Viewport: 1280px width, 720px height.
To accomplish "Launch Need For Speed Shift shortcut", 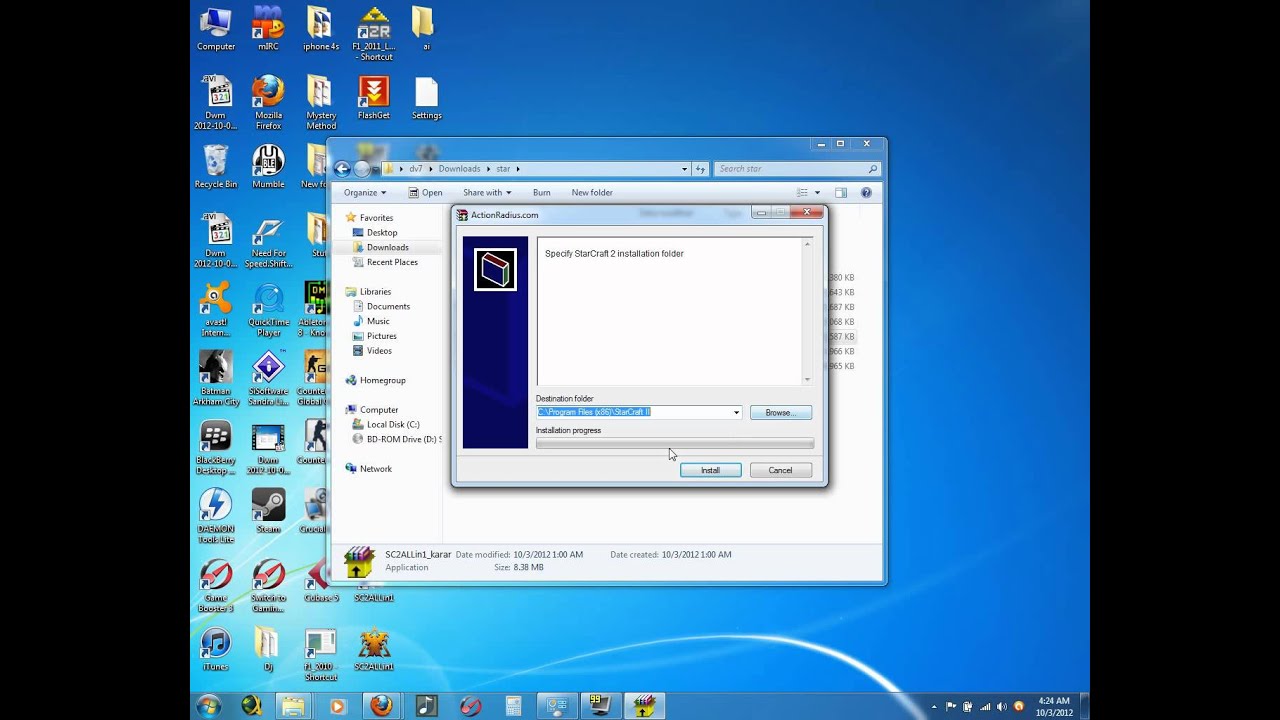I will tap(268, 242).
